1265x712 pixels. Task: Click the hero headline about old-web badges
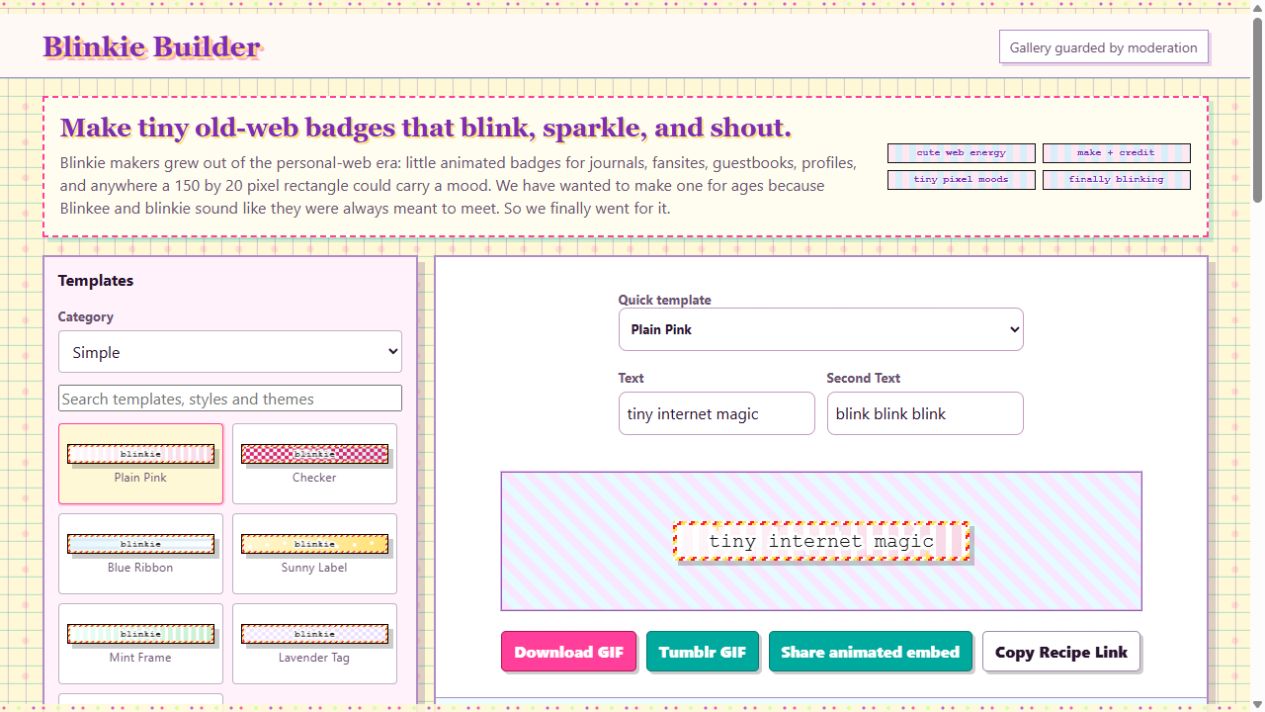[426, 128]
